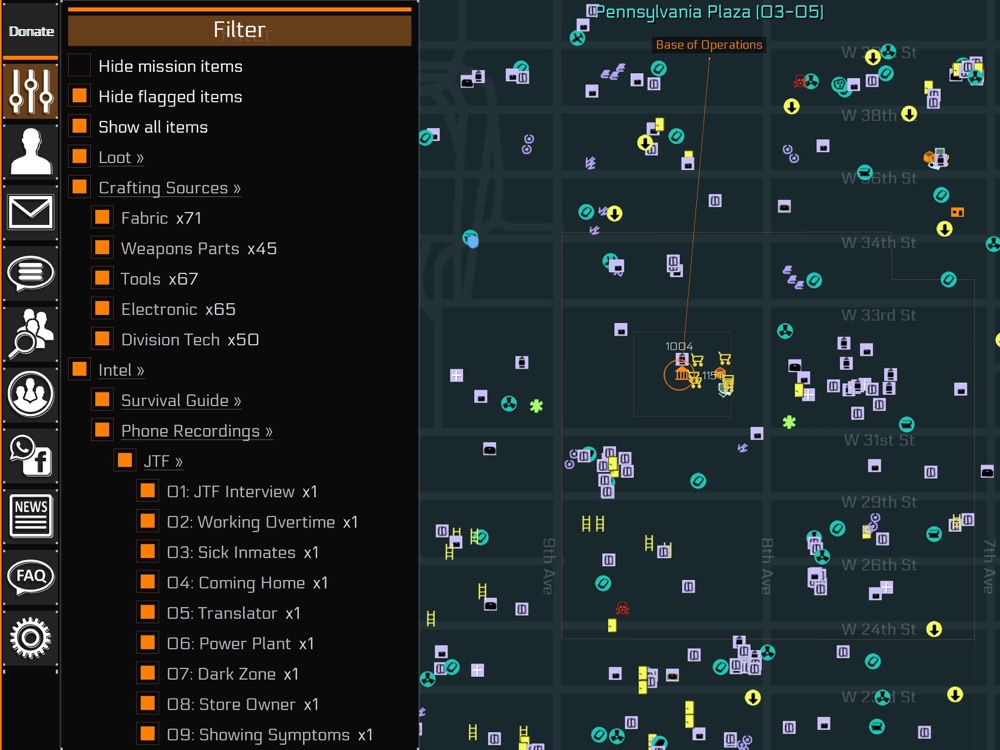Toggle the Show all items checkbox
Viewport: 1000px width, 750px height.
tap(79, 126)
